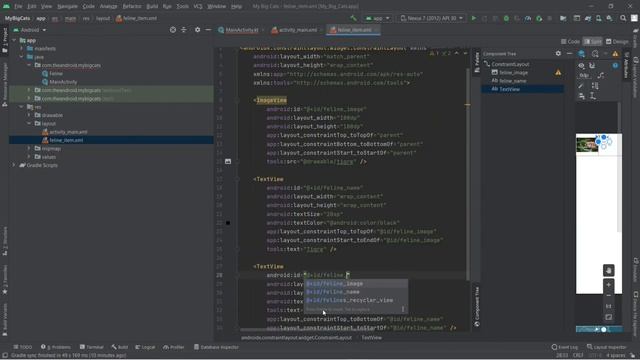Click the design surface select icon
The width and height of the screenshot is (640, 360).
[582, 53]
